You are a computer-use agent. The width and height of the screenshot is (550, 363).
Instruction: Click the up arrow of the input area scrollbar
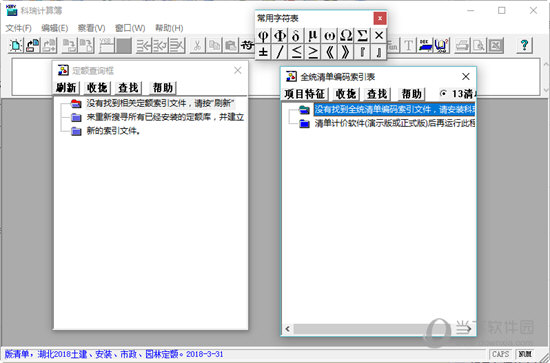(x=546, y=64)
